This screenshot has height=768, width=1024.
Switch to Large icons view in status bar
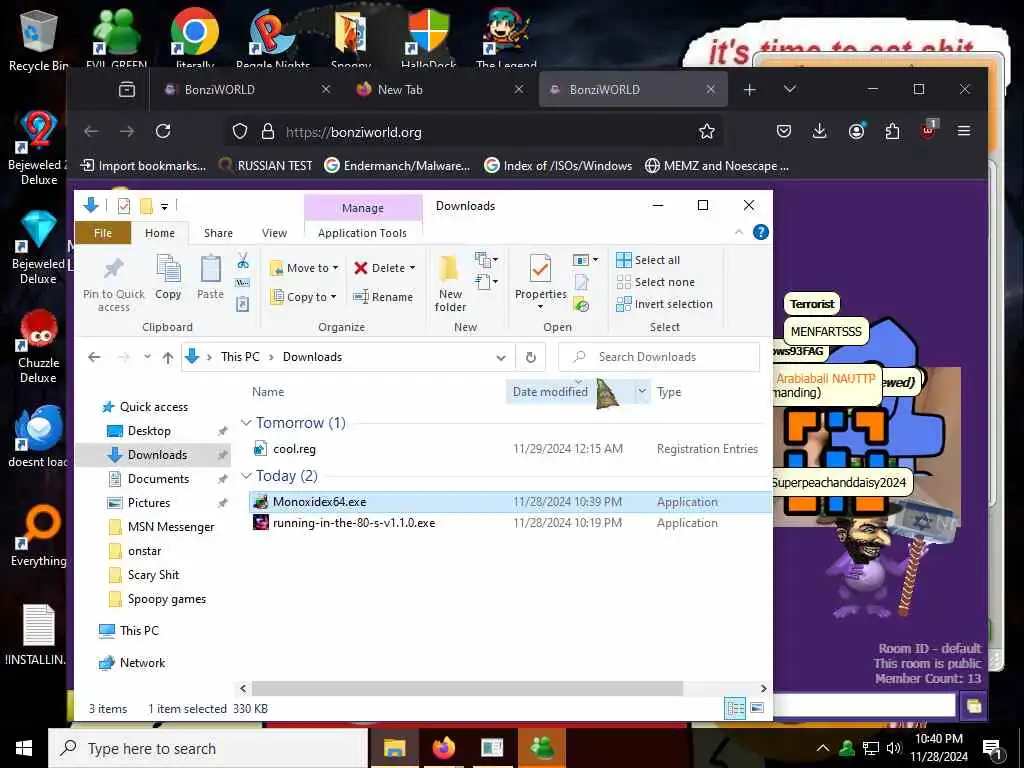[x=757, y=709]
